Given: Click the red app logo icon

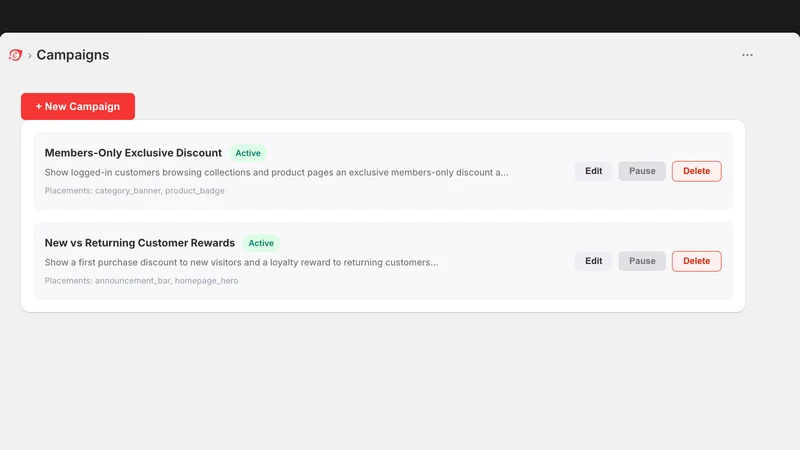Looking at the screenshot, I should coord(15,55).
